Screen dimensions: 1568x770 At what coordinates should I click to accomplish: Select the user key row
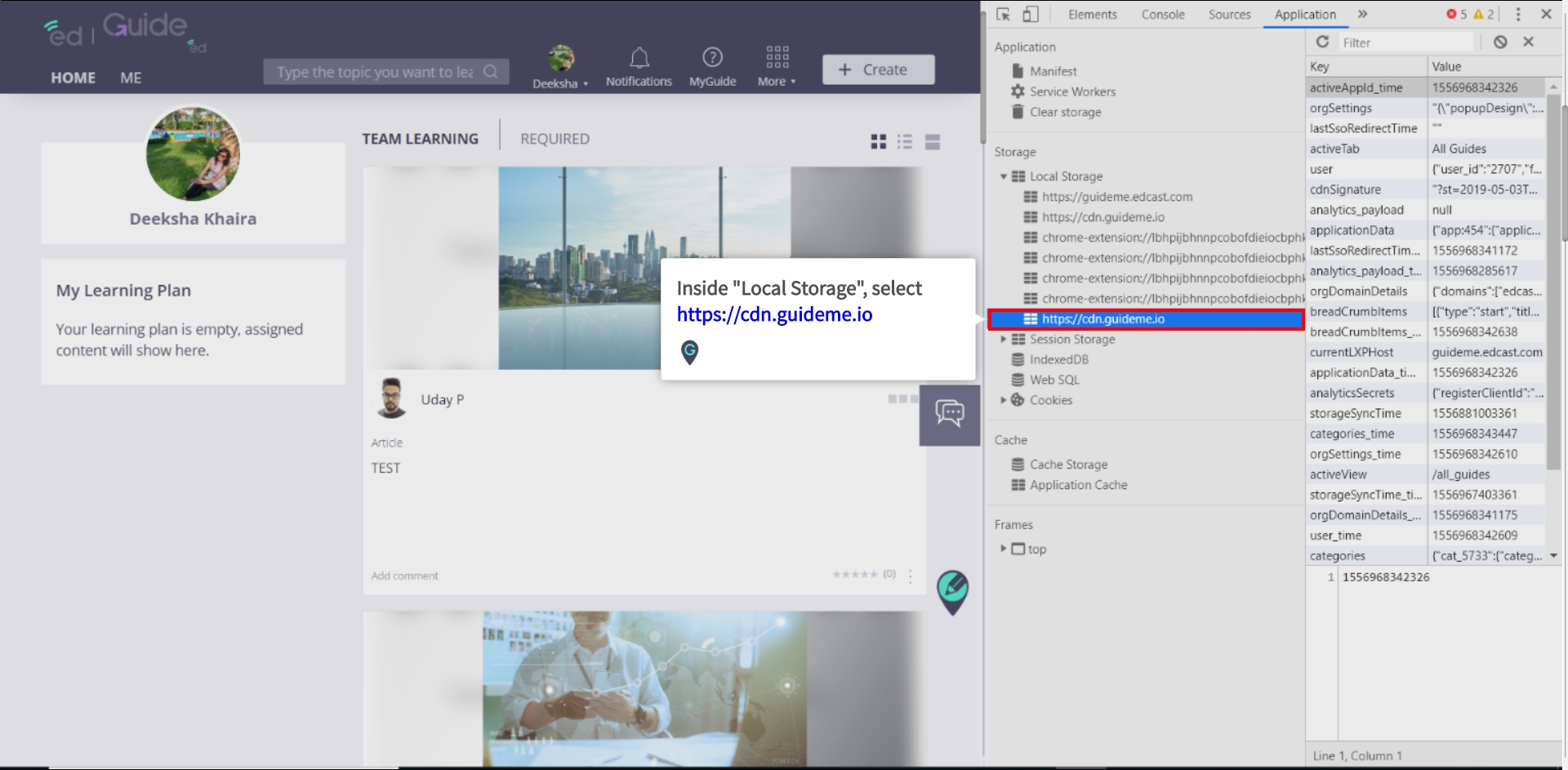coord(1425,169)
